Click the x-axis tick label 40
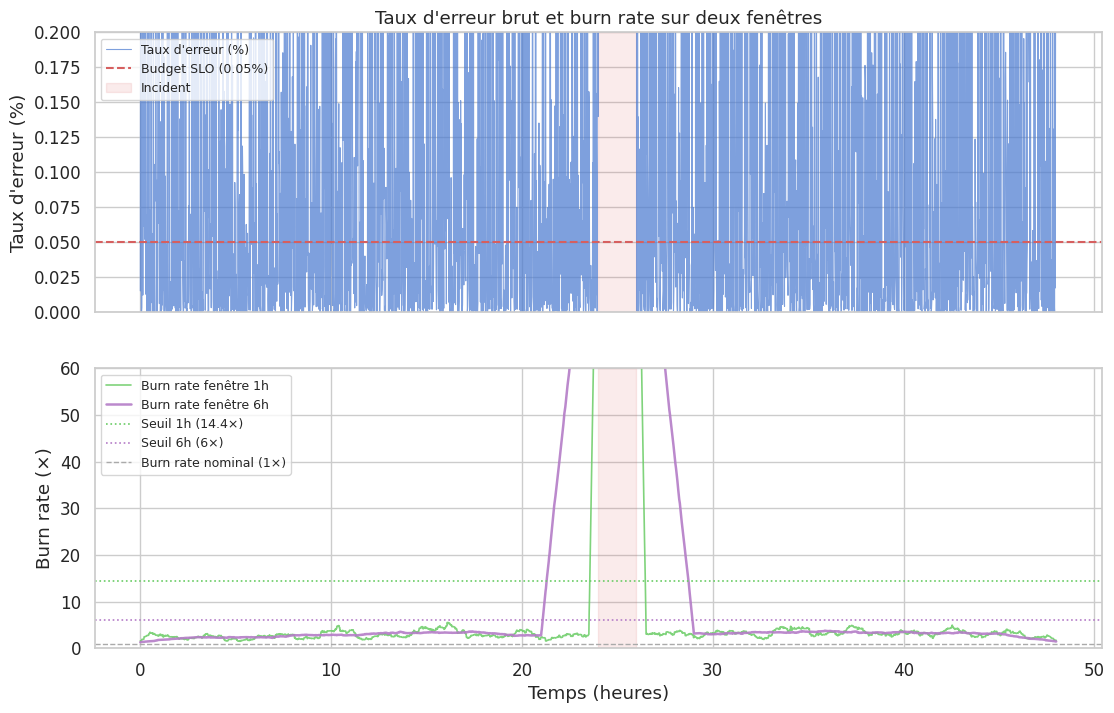Image resolution: width=1114 pixels, height=713 pixels. tap(904, 669)
